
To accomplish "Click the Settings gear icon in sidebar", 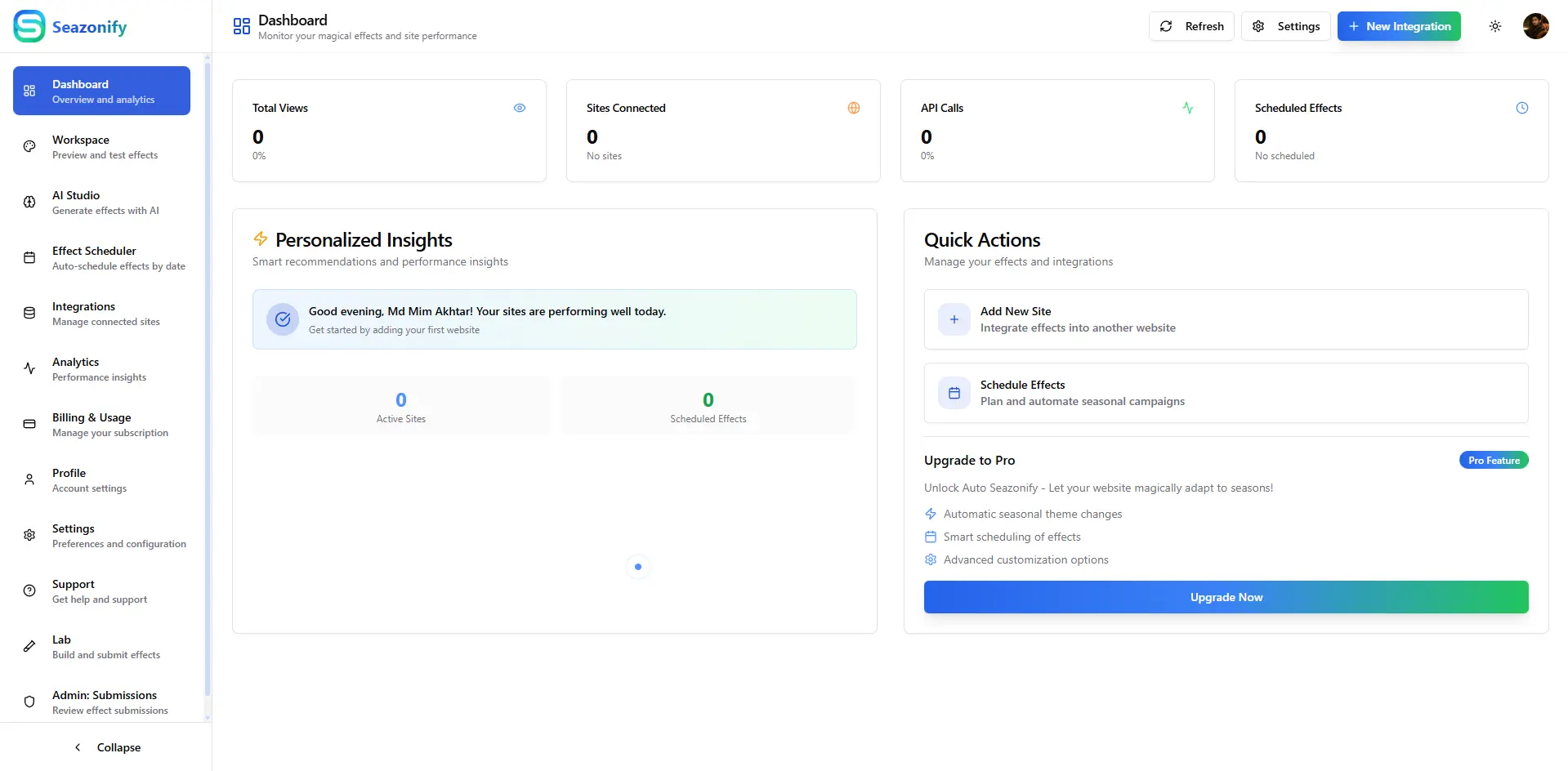I will pyautogui.click(x=29, y=535).
